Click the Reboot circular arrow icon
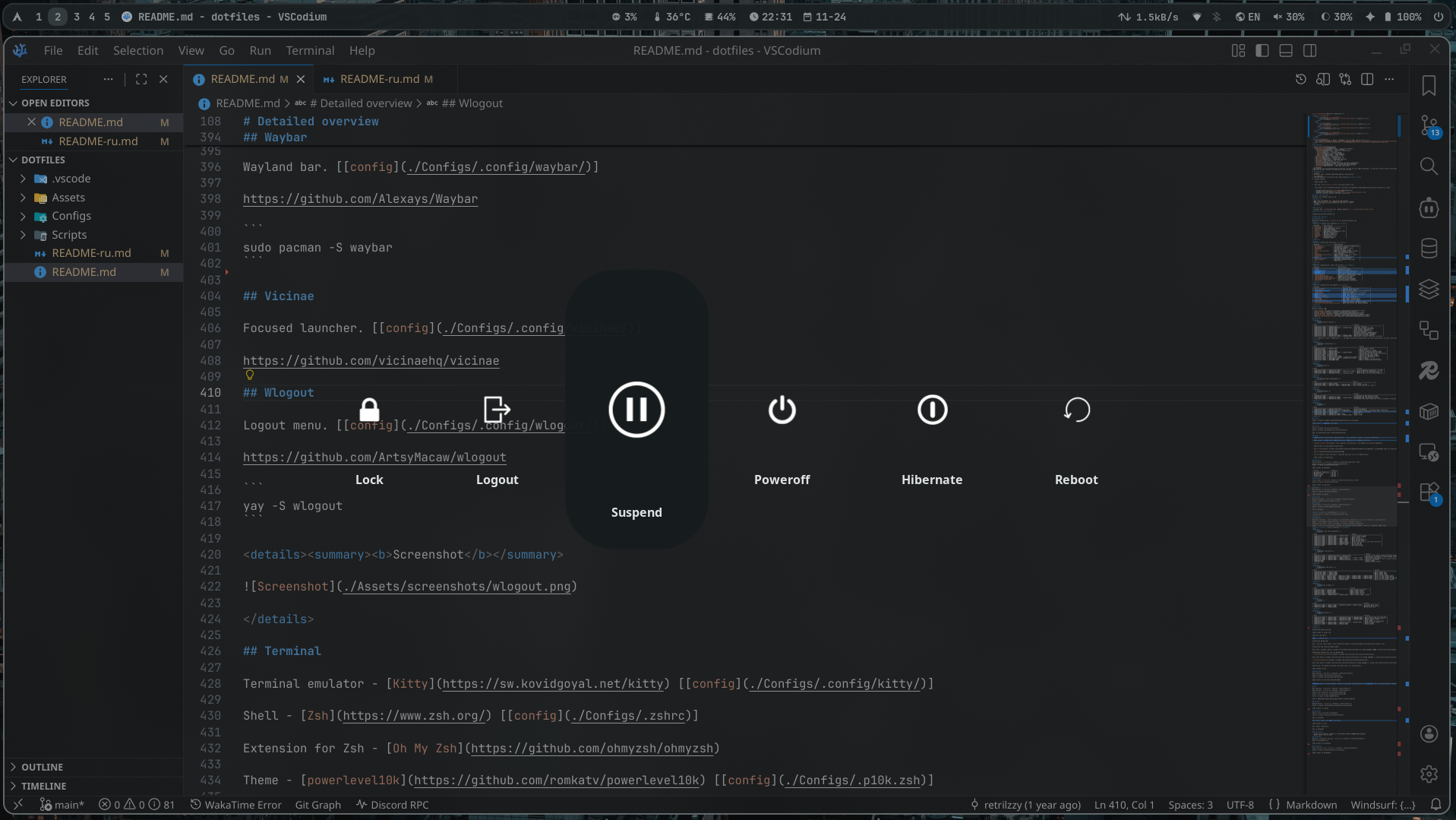The width and height of the screenshot is (1456, 820). pyautogui.click(x=1076, y=410)
